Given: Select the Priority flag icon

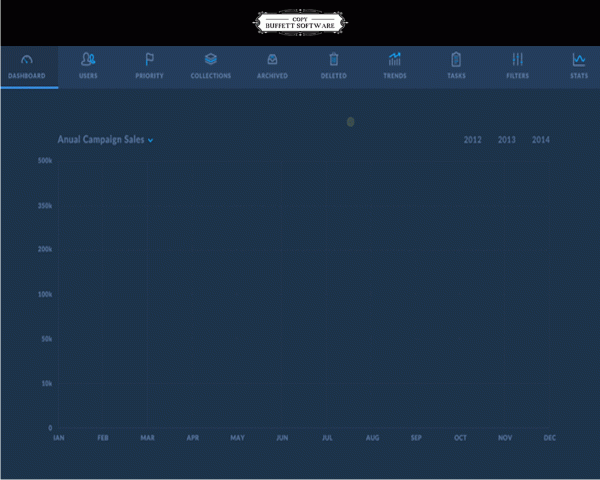Looking at the screenshot, I should point(149,59).
